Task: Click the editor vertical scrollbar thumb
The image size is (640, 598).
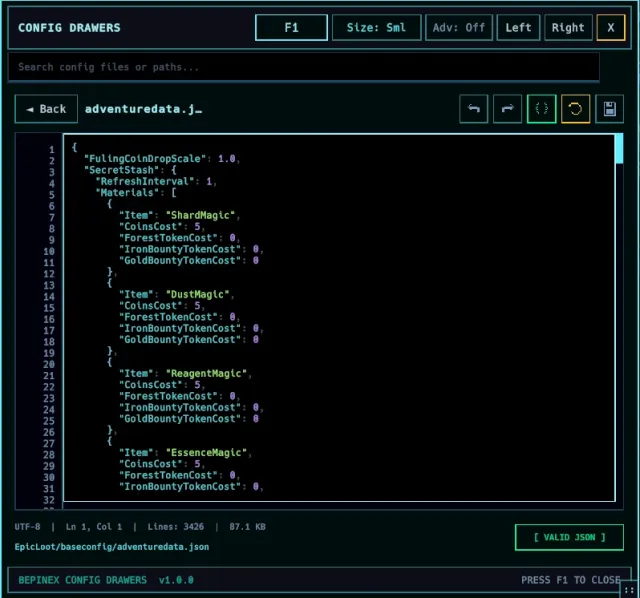Action: (x=619, y=149)
